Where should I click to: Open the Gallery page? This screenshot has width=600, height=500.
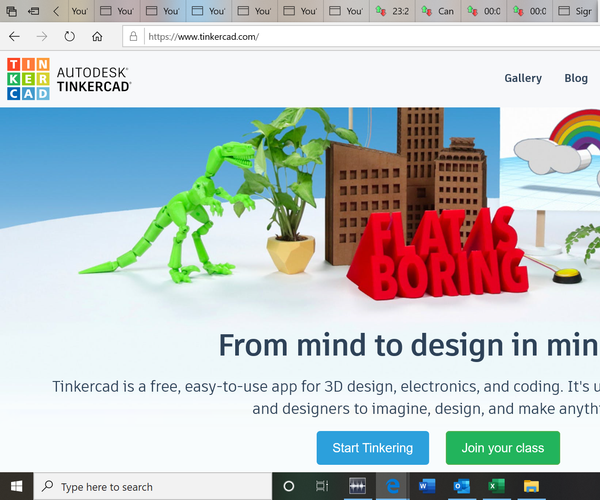coord(523,78)
